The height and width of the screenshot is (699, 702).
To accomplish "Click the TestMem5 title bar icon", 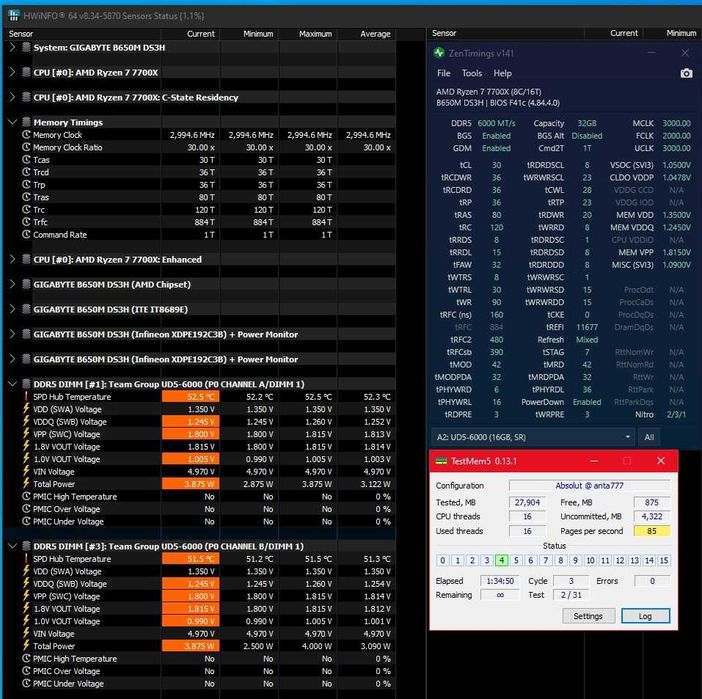I will (441, 461).
